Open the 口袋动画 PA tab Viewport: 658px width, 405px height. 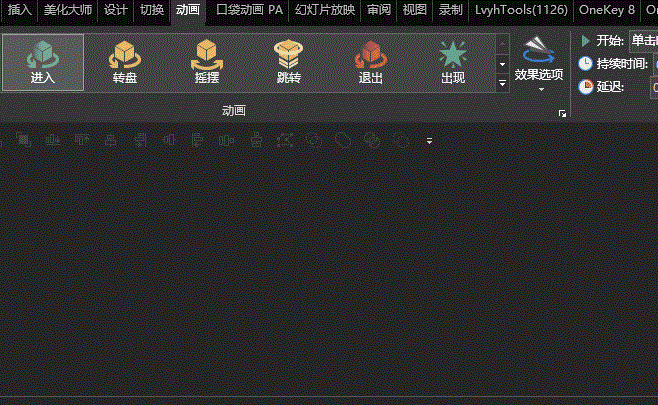pos(250,10)
